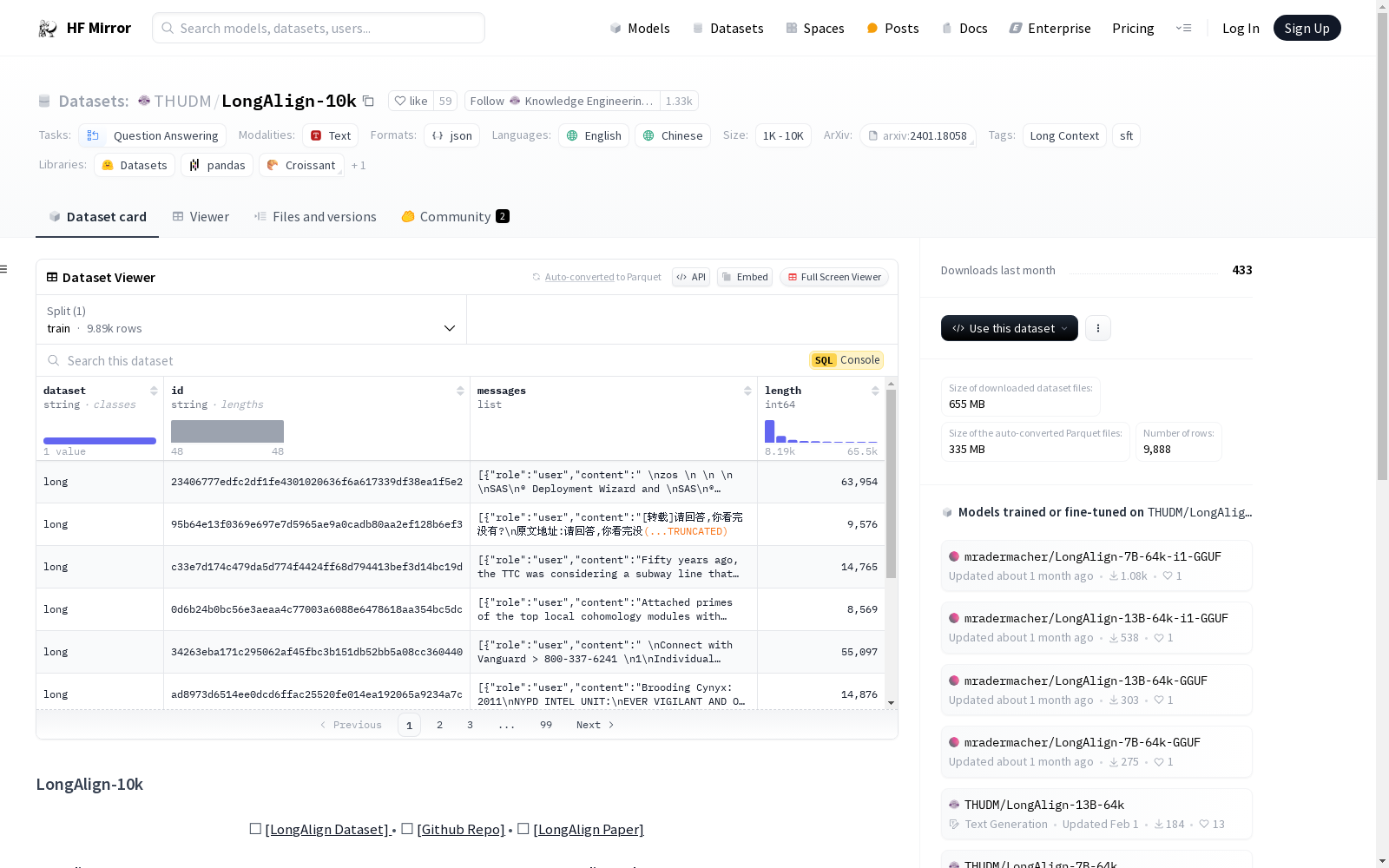Click the HF Mirror logo icon
The image size is (1389, 868).
[48, 29]
